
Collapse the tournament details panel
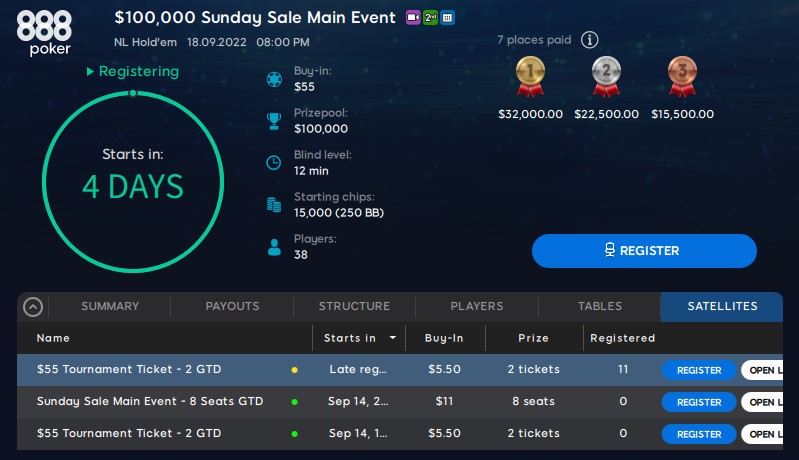pyautogui.click(x=33, y=307)
